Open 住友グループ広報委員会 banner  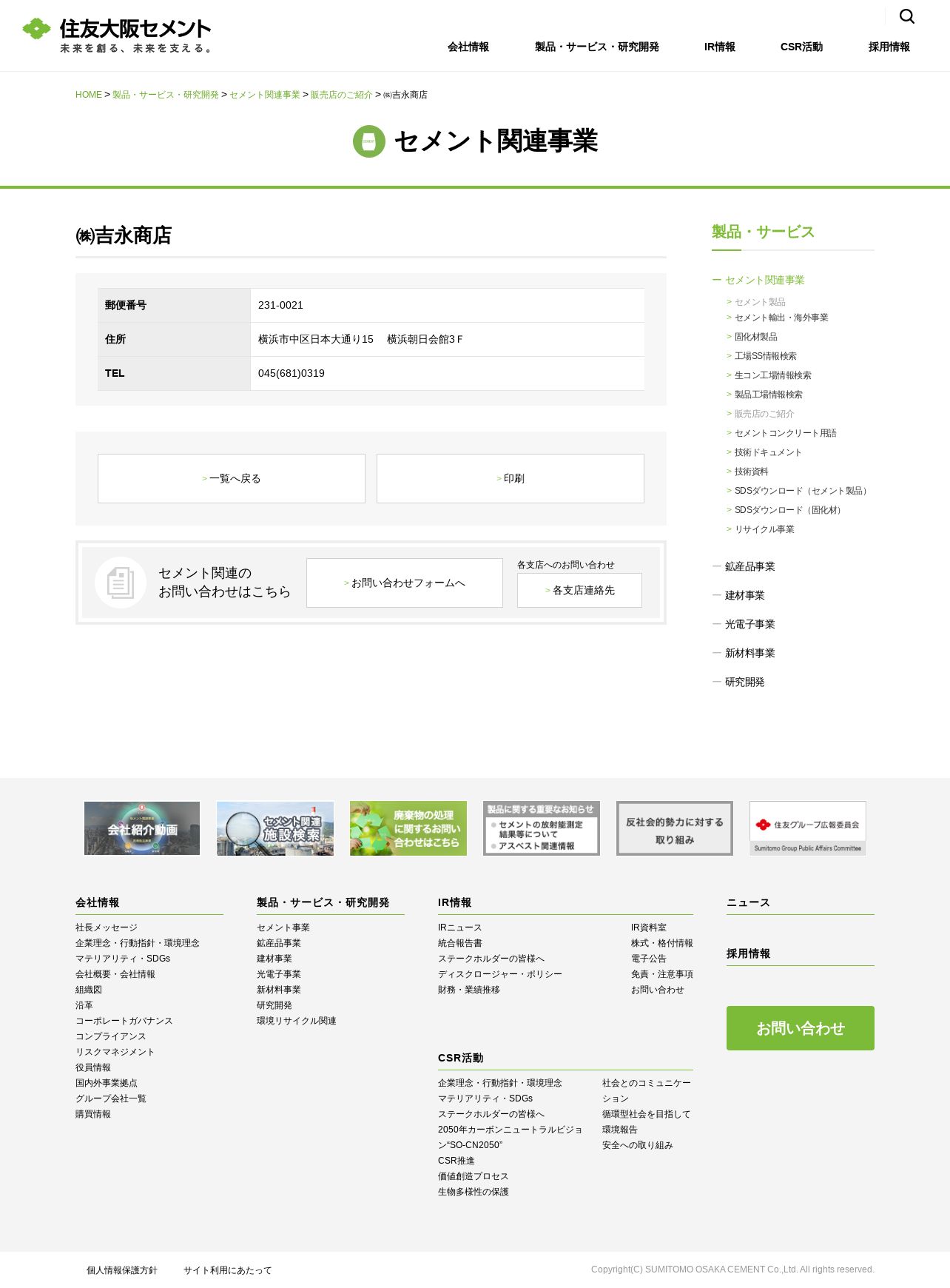point(808,828)
